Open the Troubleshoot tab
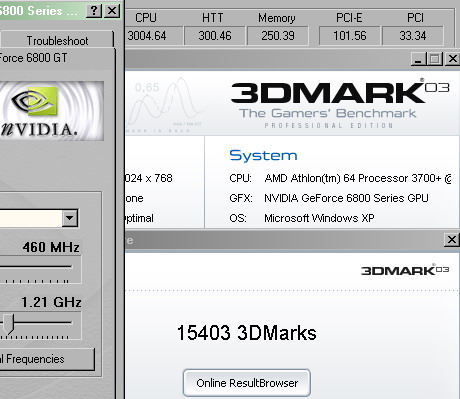 point(57,40)
